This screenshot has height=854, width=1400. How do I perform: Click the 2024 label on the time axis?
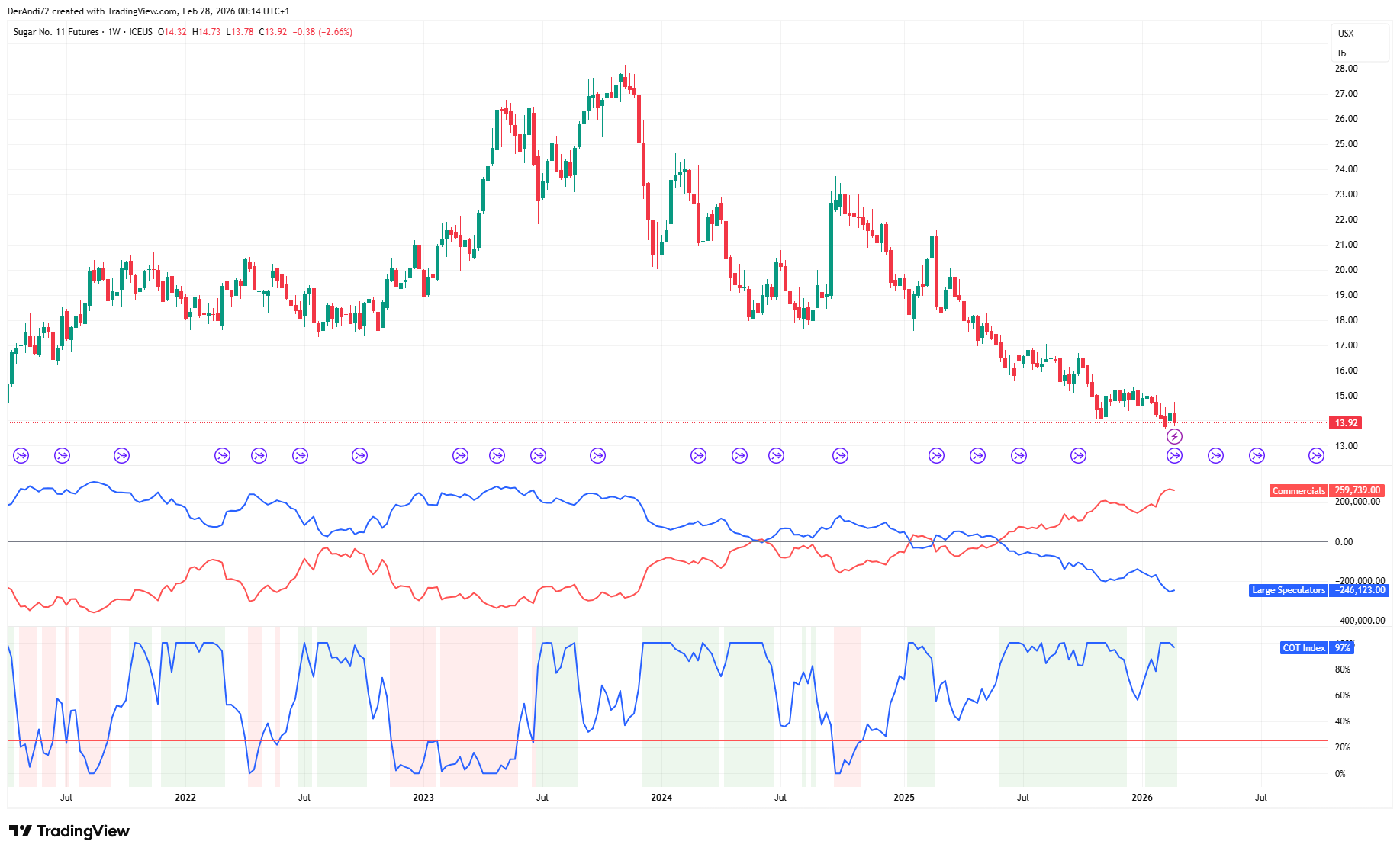point(661,798)
